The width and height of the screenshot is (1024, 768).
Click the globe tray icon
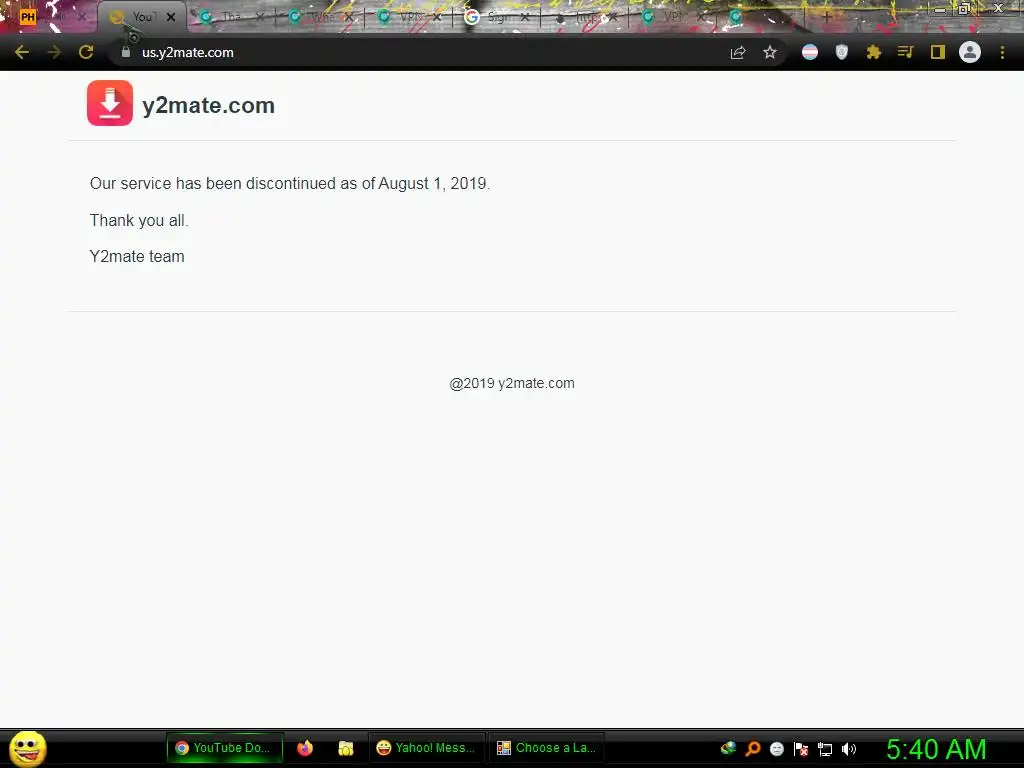coord(729,748)
